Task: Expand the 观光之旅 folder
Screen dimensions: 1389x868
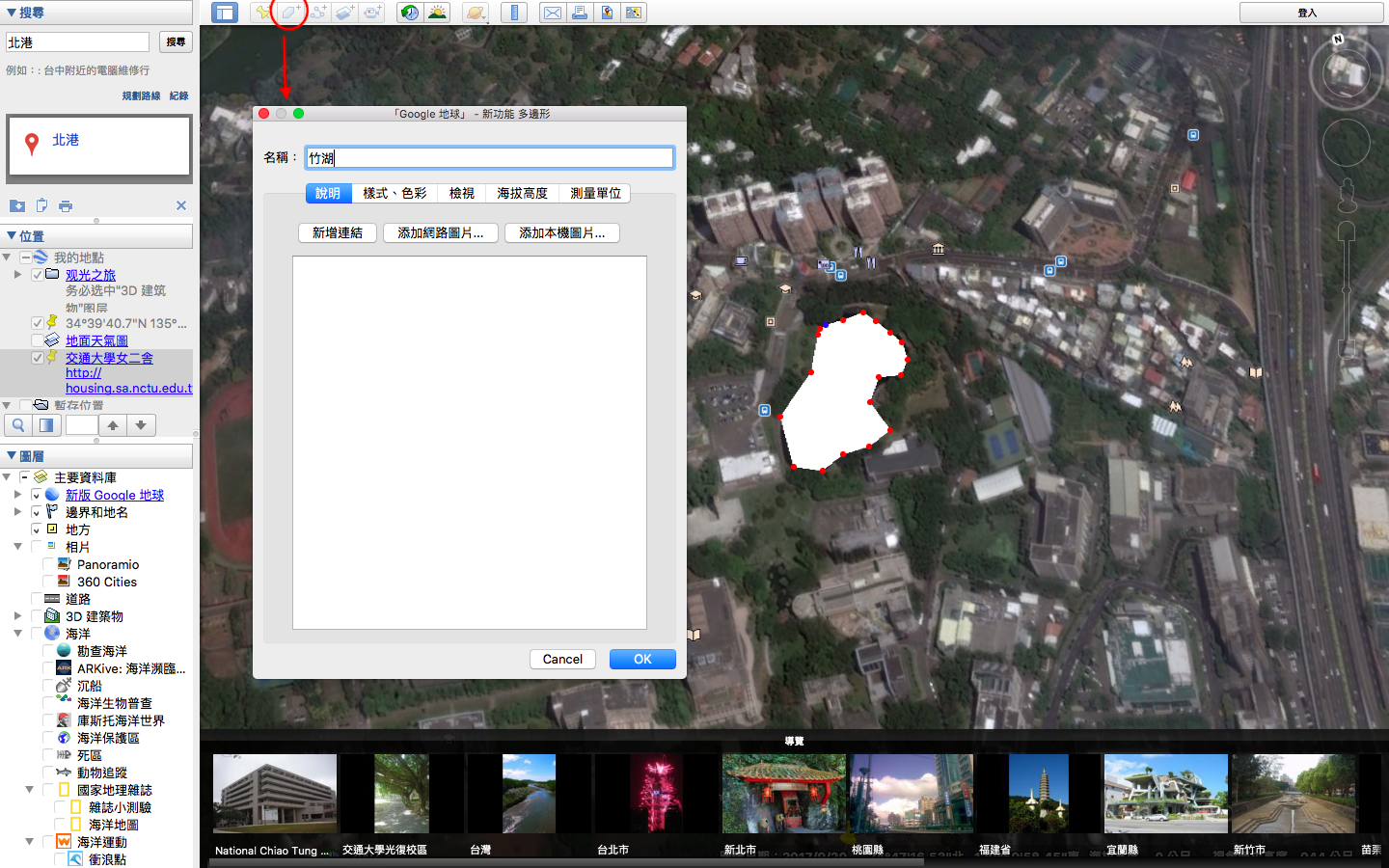Action: (x=17, y=275)
